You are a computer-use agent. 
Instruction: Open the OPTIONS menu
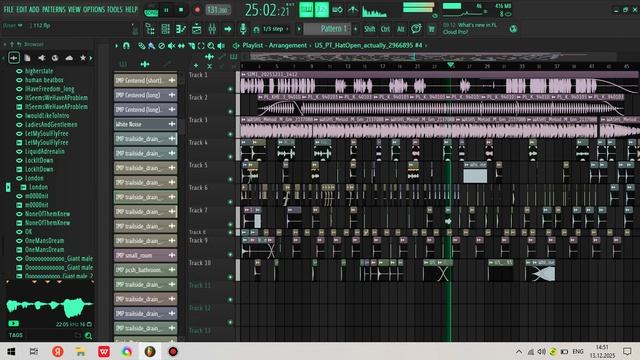[94, 9]
